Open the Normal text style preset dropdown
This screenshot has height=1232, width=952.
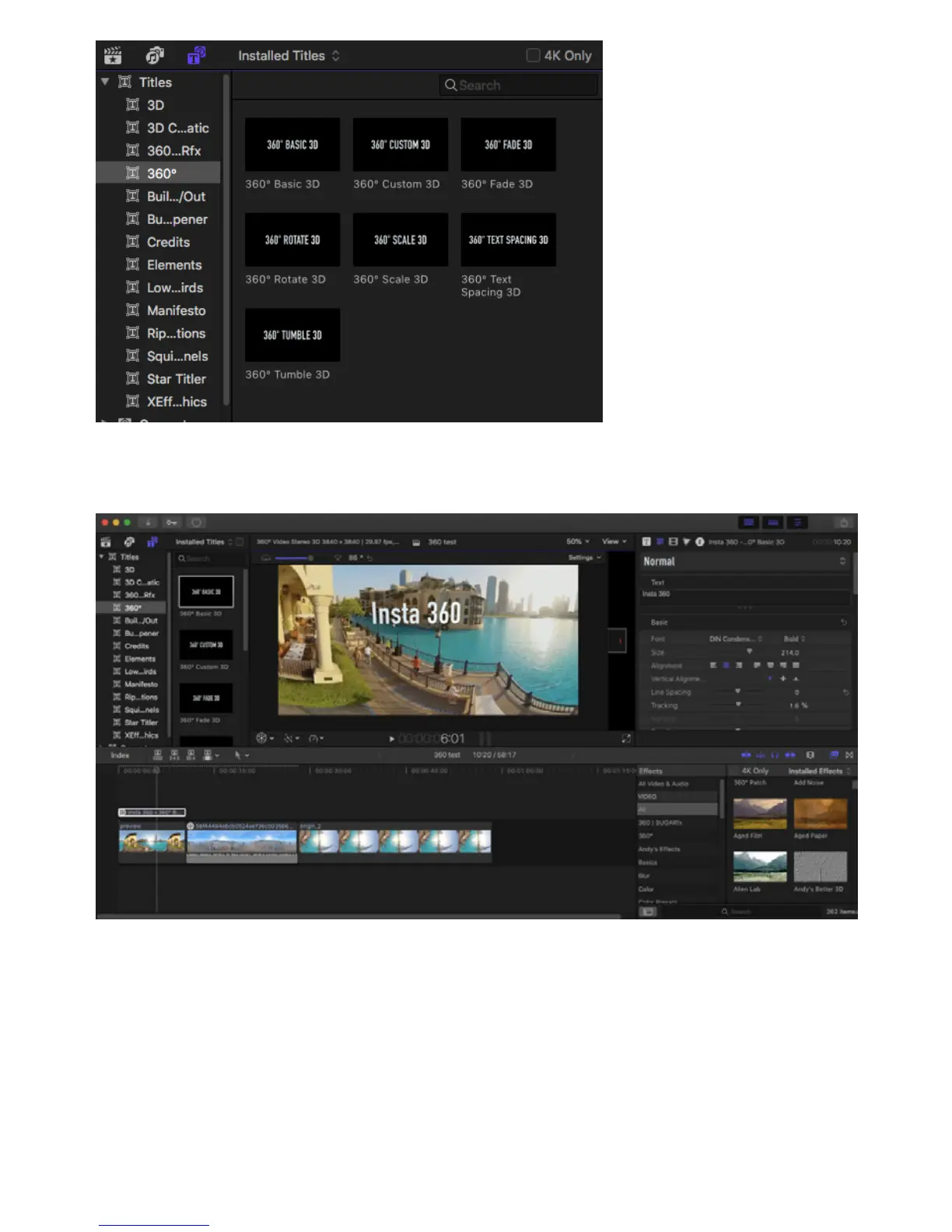pyautogui.click(x=744, y=562)
